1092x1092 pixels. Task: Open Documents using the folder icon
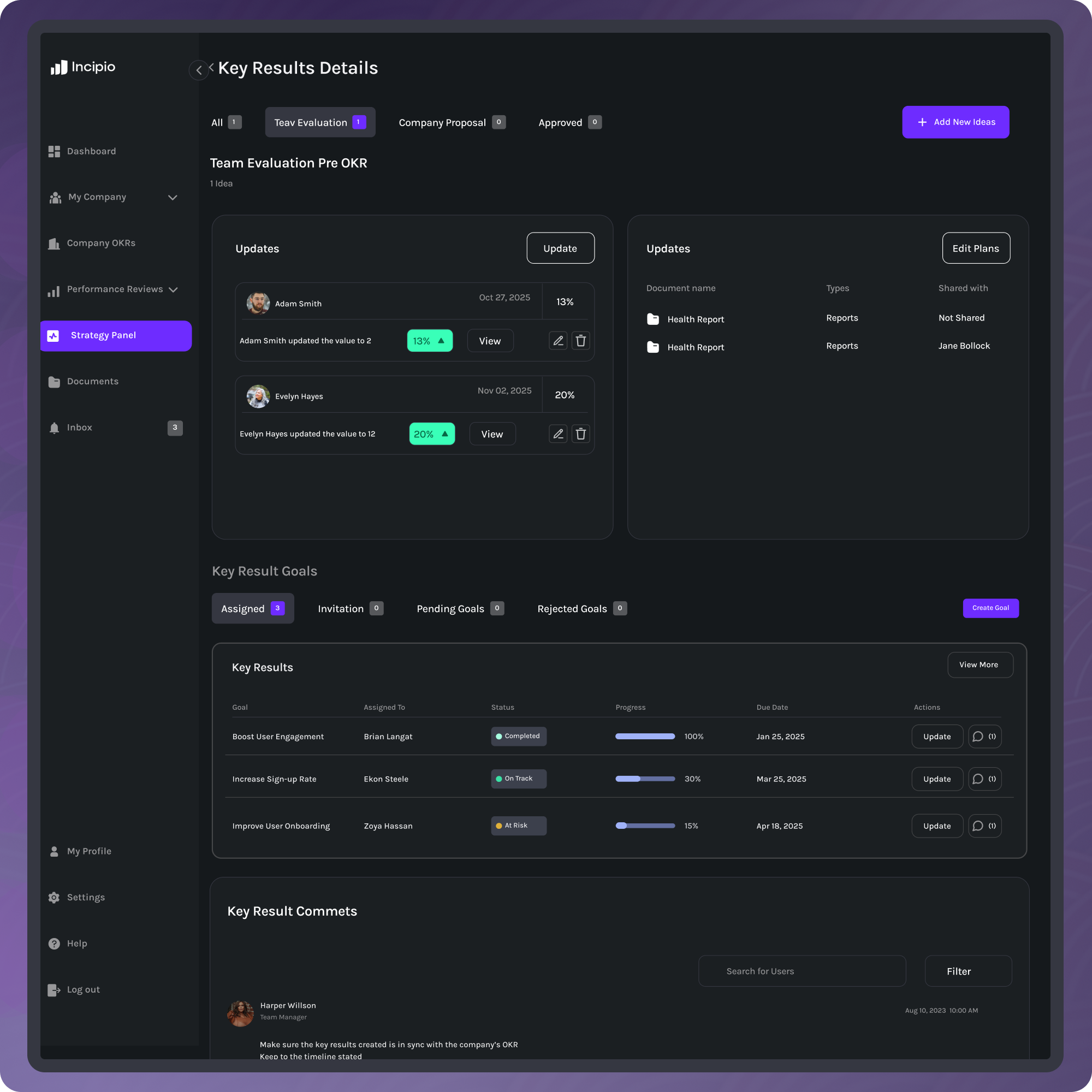click(54, 382)
